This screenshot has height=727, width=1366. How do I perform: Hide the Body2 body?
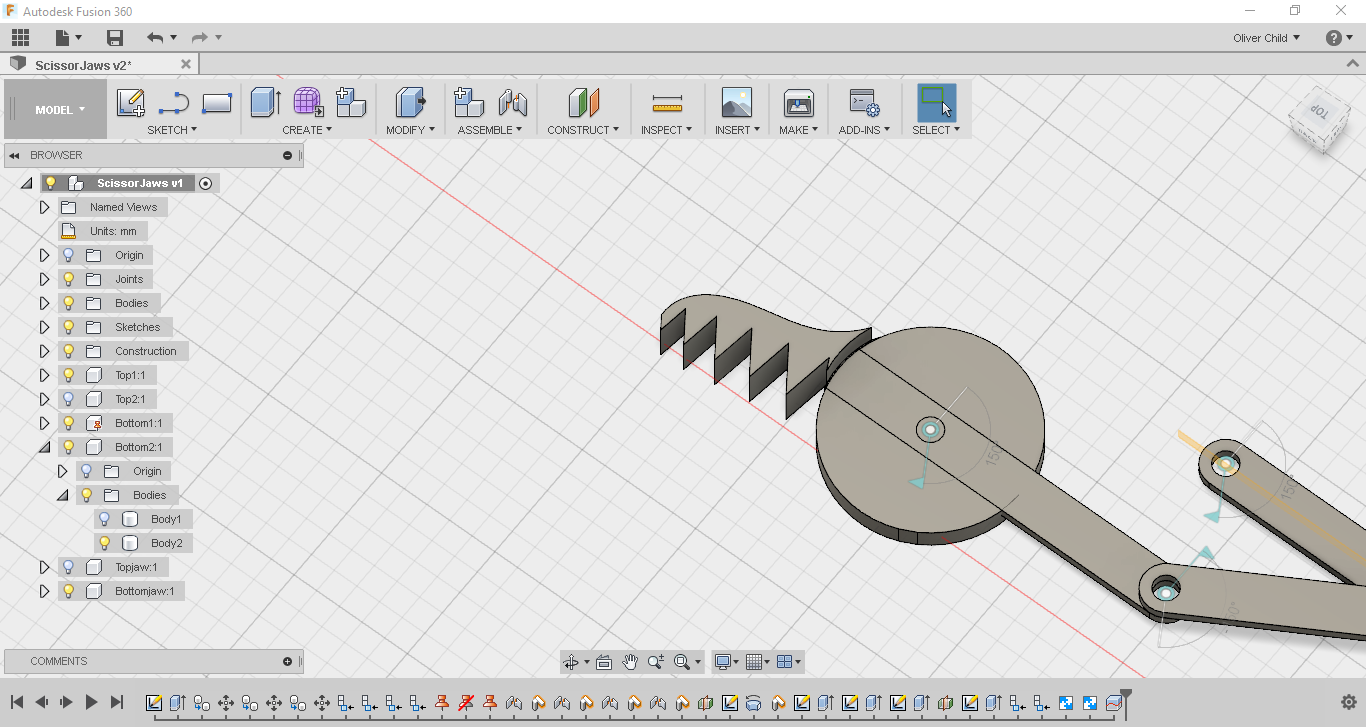104,543
